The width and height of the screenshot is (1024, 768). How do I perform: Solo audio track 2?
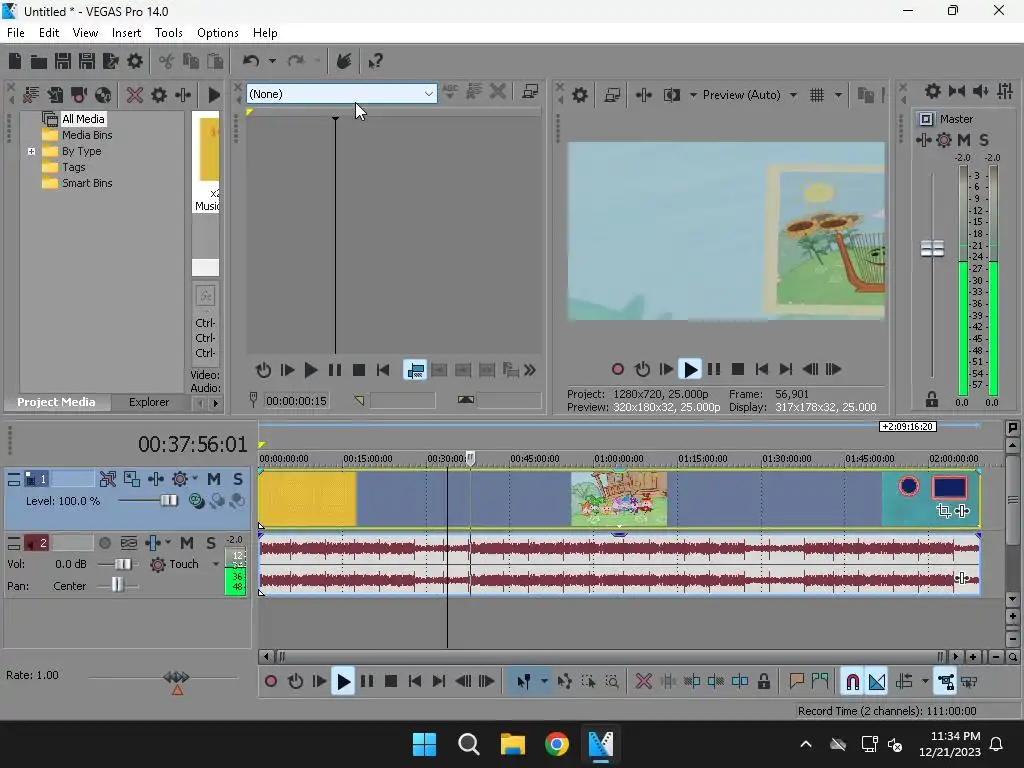pos(211,543)
